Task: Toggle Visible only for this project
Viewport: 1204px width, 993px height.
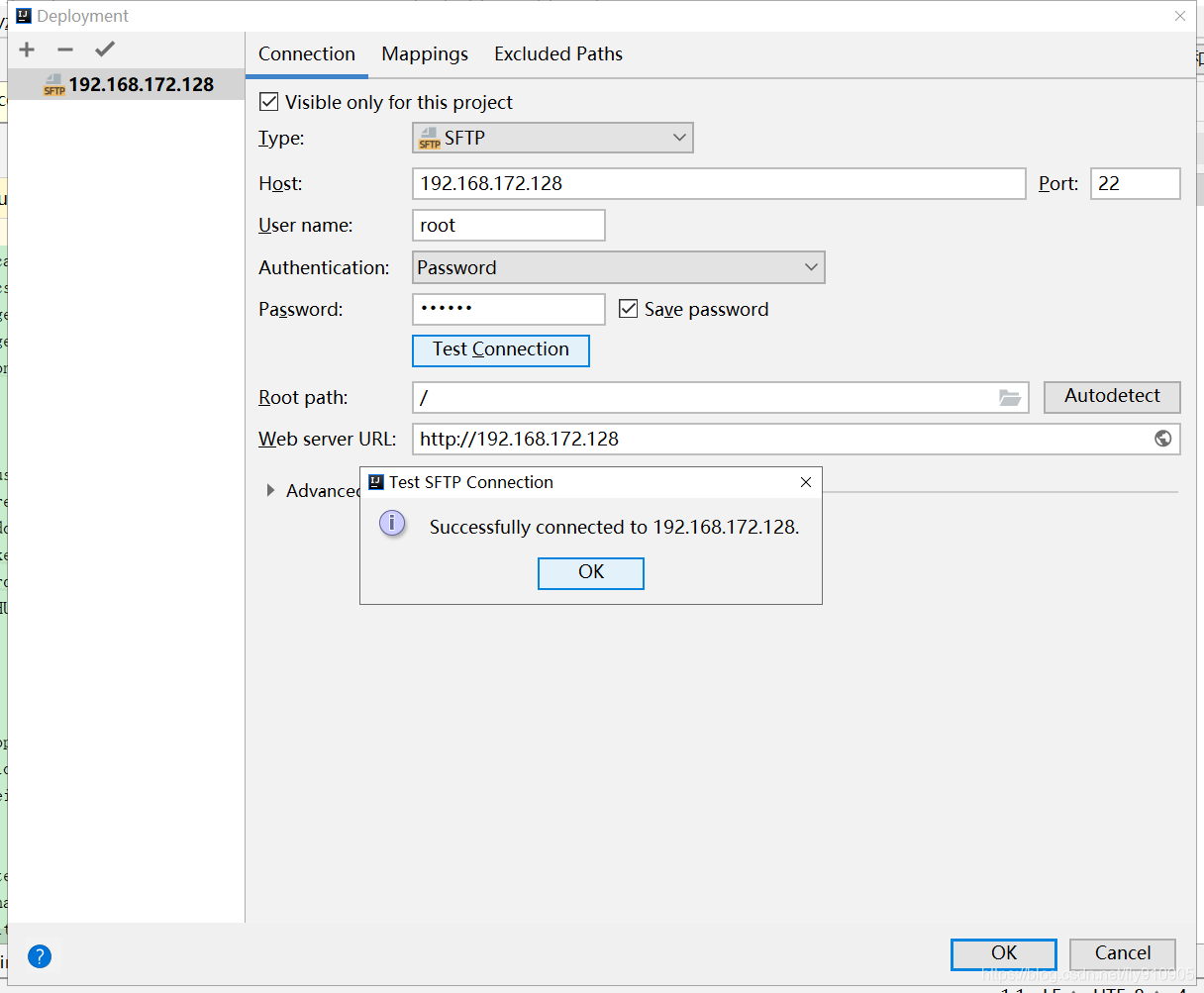Action: click(x=269, y=102)
